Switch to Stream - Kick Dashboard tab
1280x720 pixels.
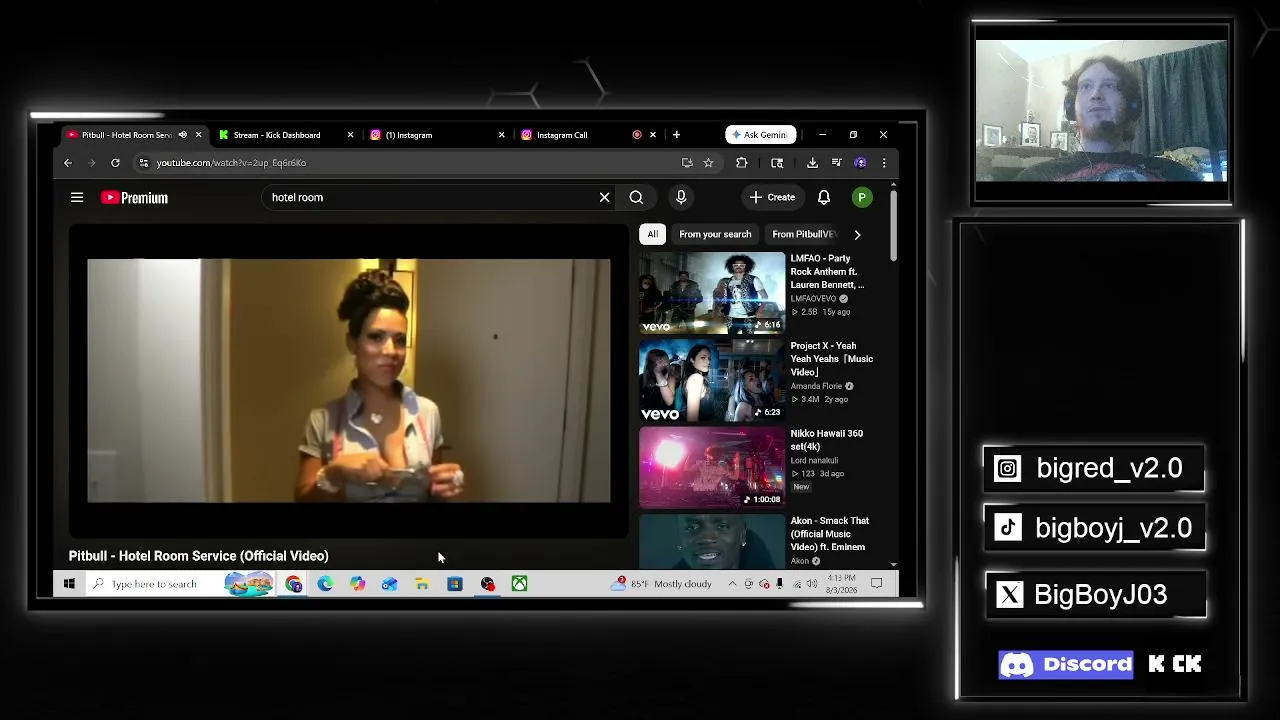[277, 135]
